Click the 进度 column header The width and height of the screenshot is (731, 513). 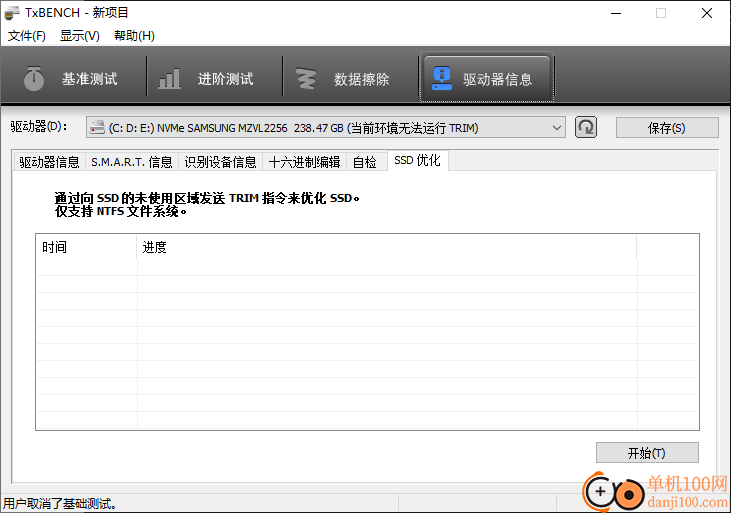(387, 247)
